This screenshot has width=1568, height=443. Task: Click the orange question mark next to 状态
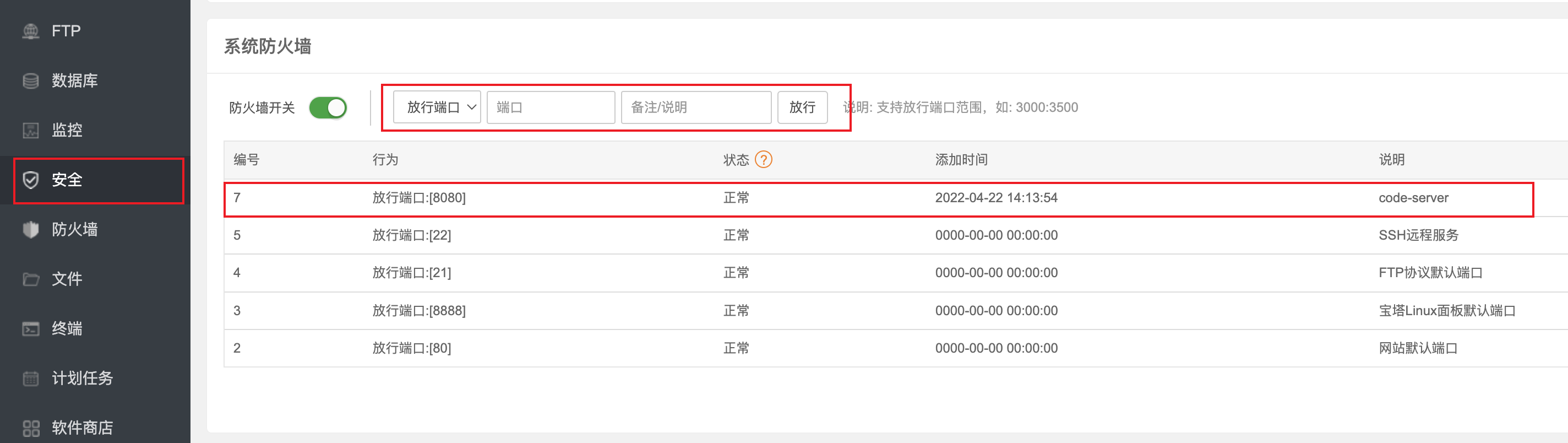tap(763, 160)
